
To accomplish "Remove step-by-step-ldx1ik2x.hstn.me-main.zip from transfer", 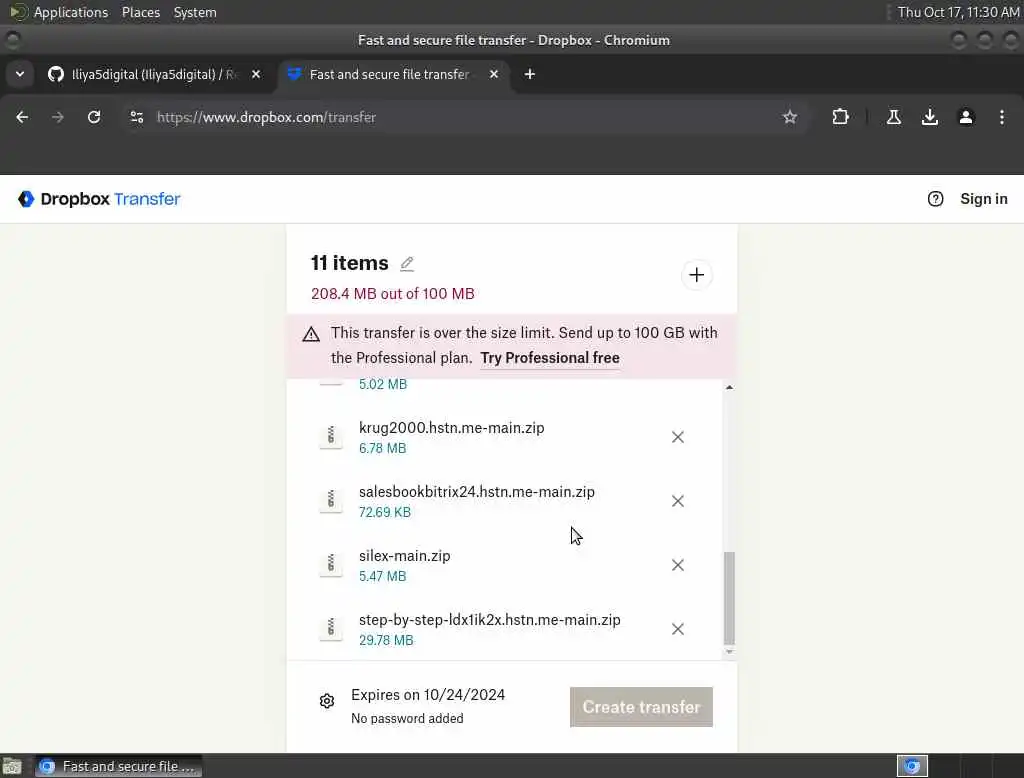I will coord(678,629).
